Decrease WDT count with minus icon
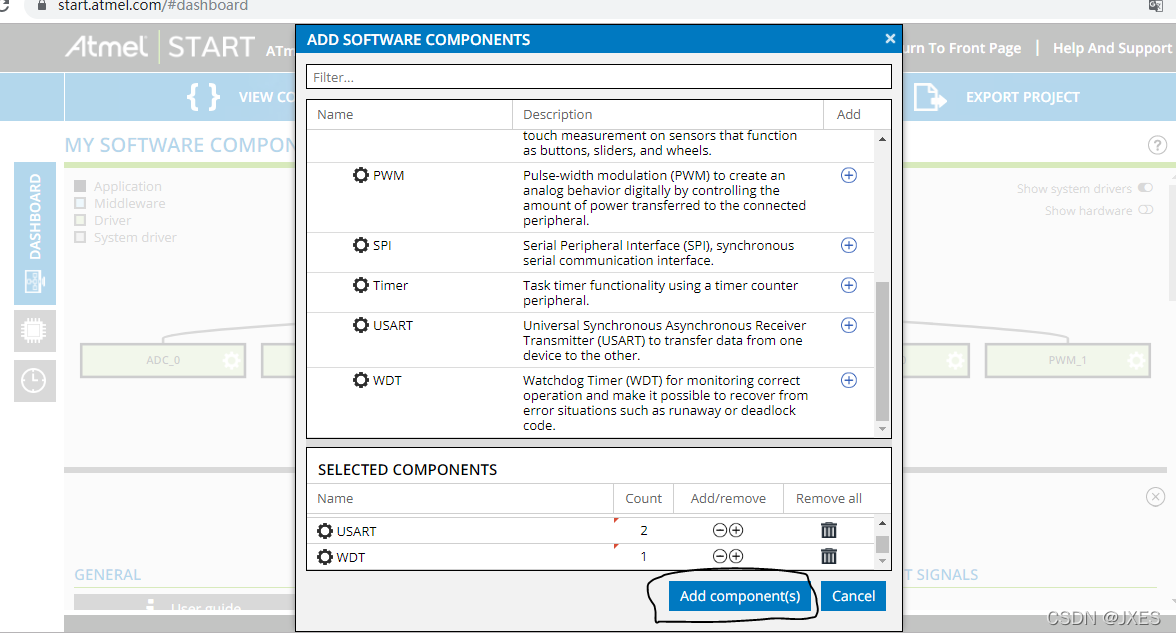 719,556
